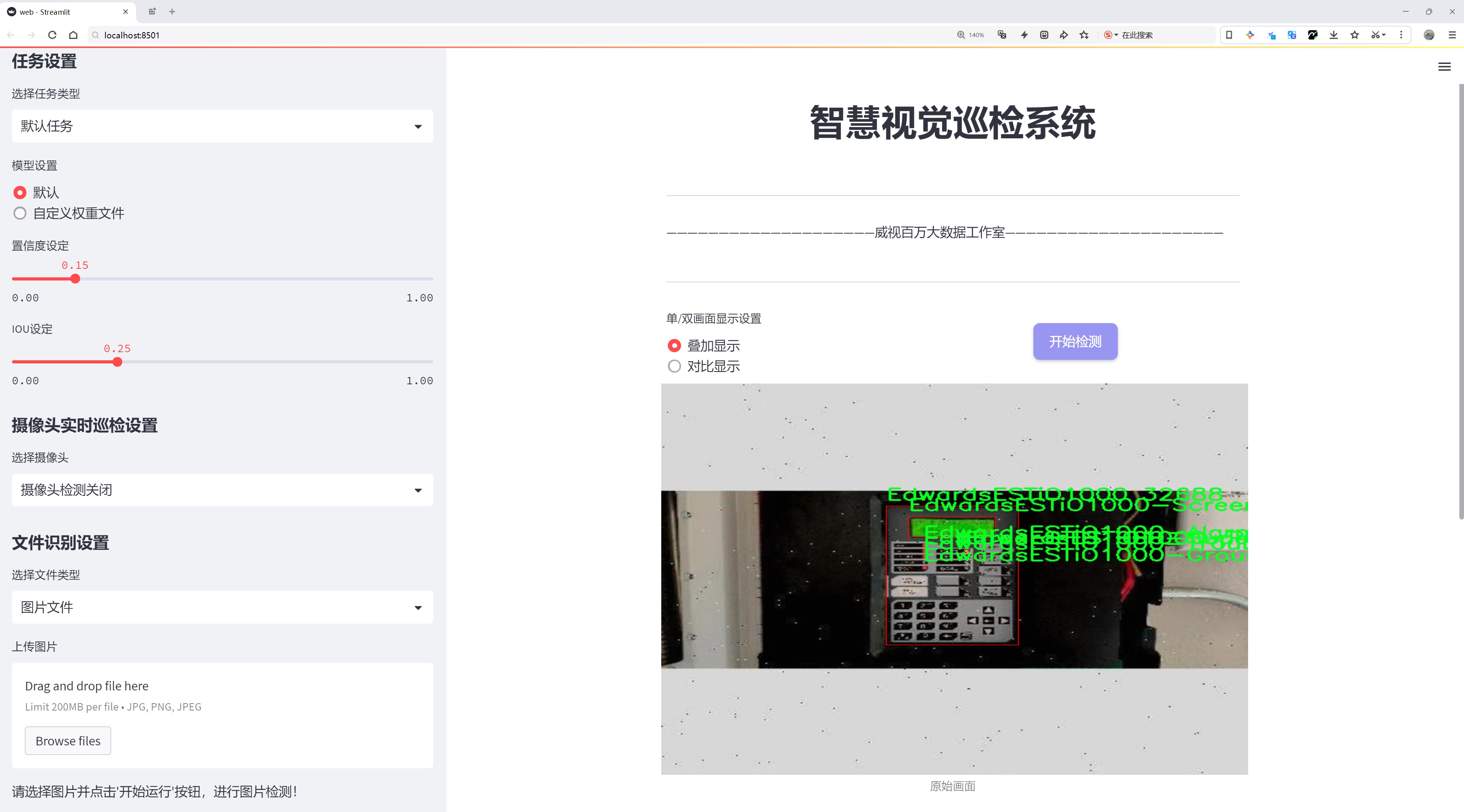Click the black green-check extension icon
Screen dimensions: 1464x812
(1313, 34)
